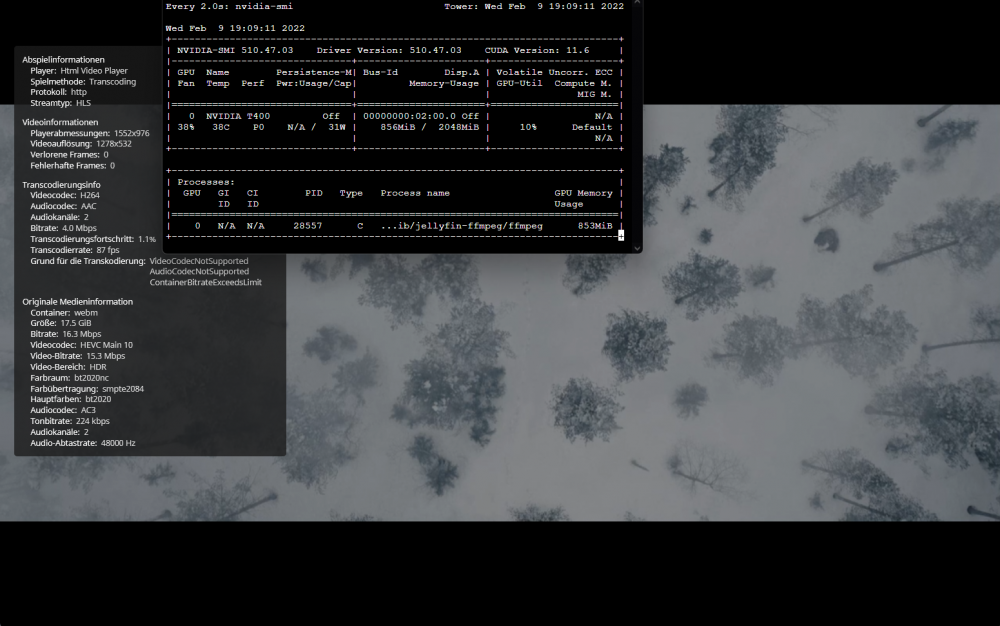Click the "Processes:" label in terminal

pyautogui.click(x=206, y=182)
